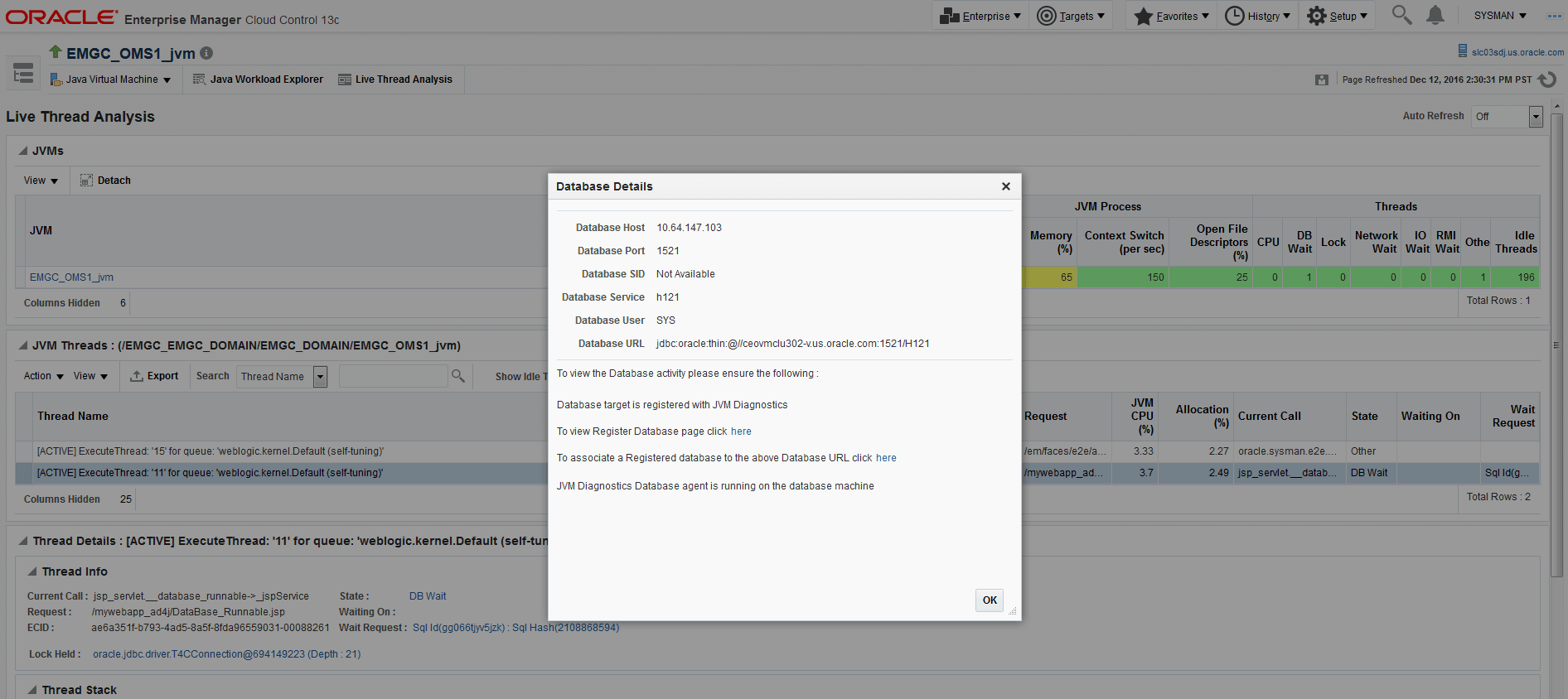Click OK in Database Details dialog
This screenshot has width=1568, height=699.
click(990, 600)
